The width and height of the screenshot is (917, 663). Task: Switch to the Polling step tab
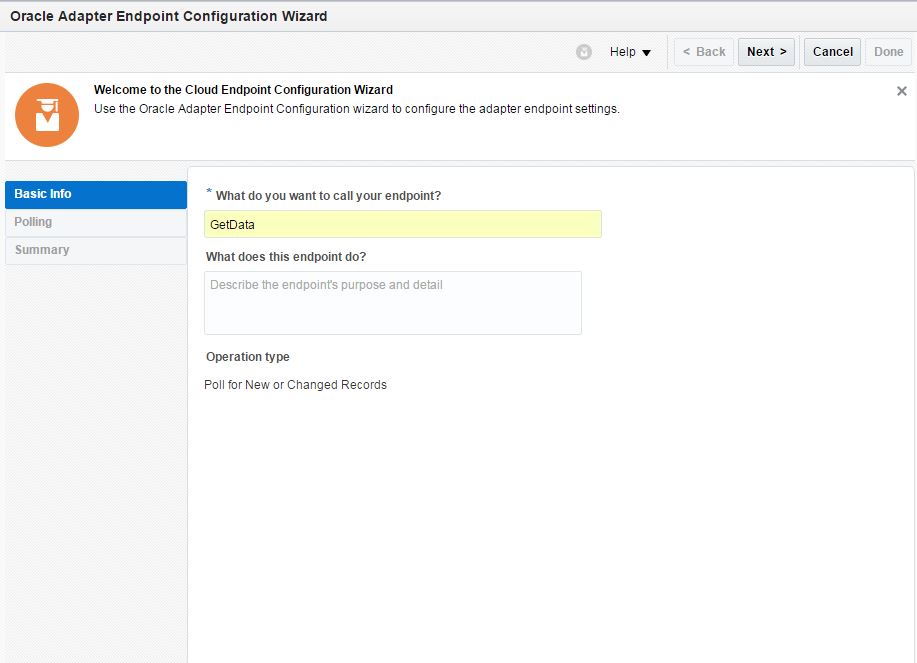96,222
